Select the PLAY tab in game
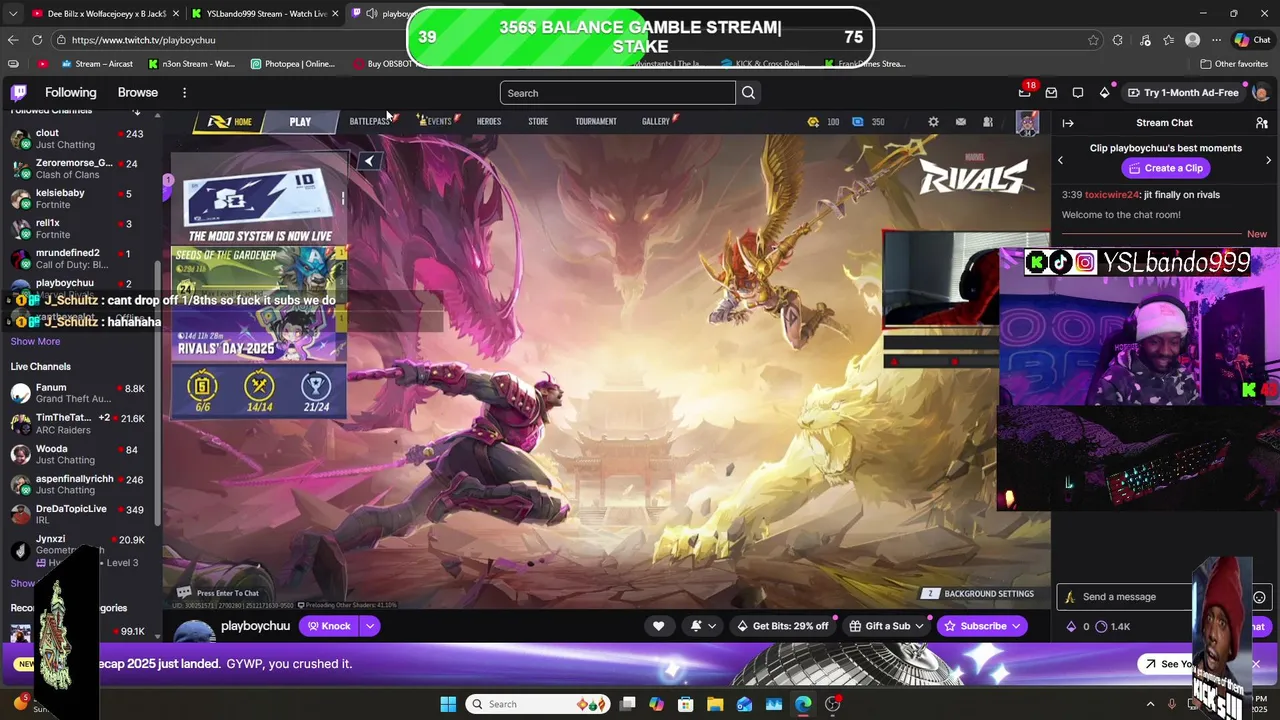The height and width of the screenshot is (720, 1280). click(300, 122)
